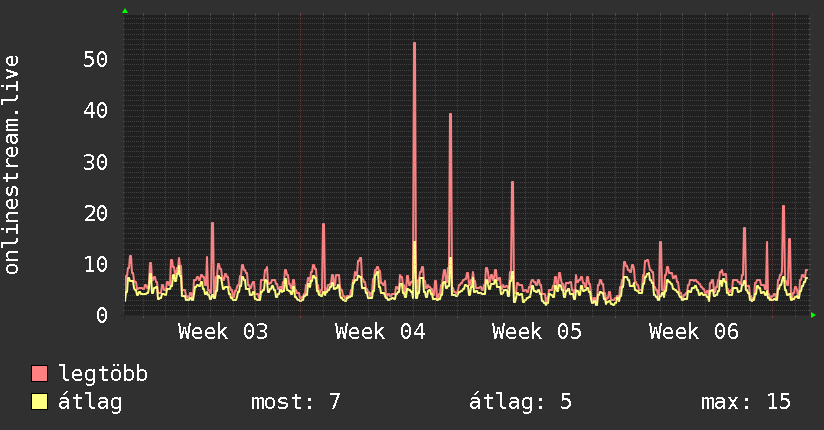Click the 40 y-axis label
The image size is (824, 430).
(96, 110)
